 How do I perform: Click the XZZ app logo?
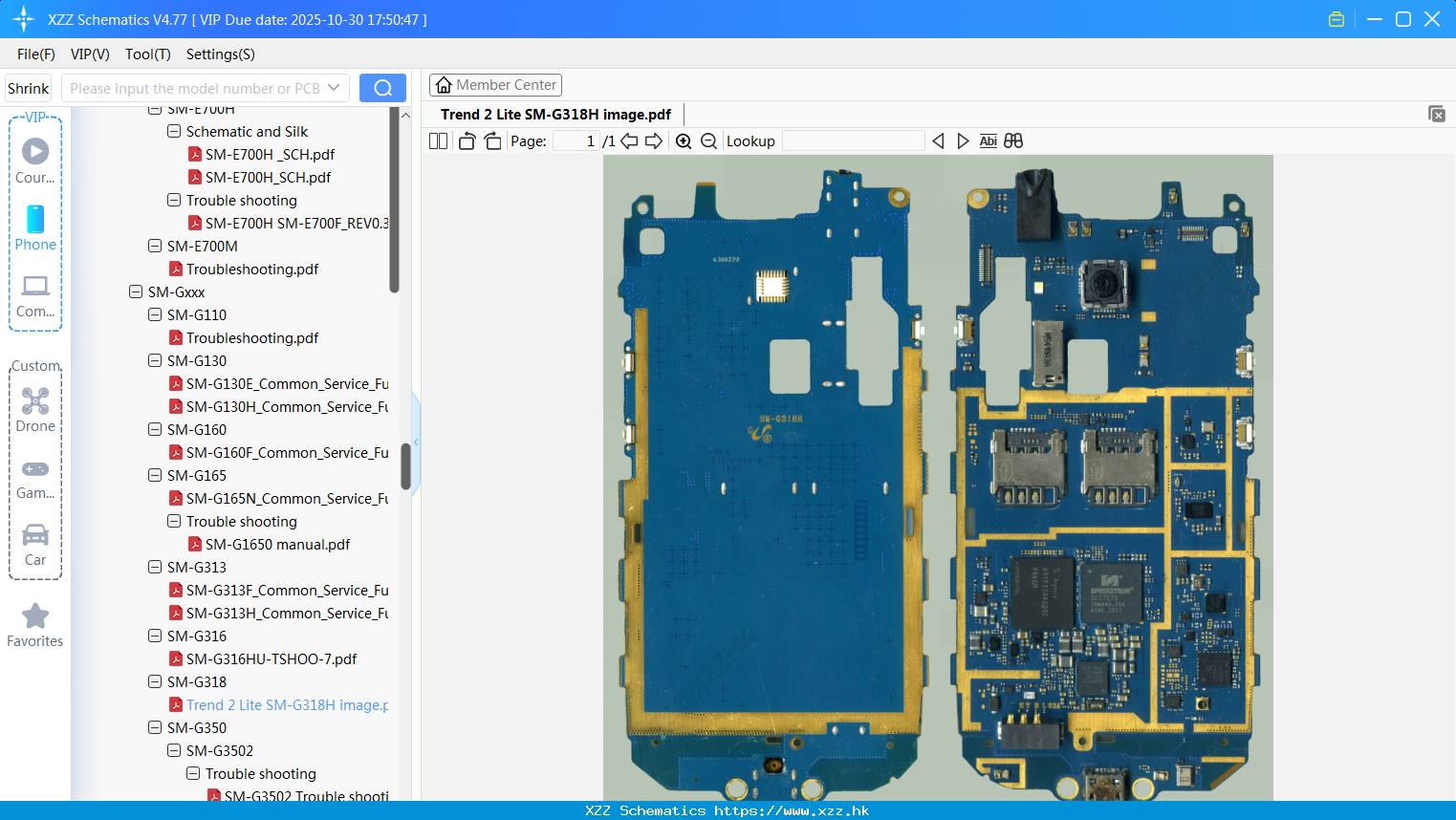(x=23, y=19)
